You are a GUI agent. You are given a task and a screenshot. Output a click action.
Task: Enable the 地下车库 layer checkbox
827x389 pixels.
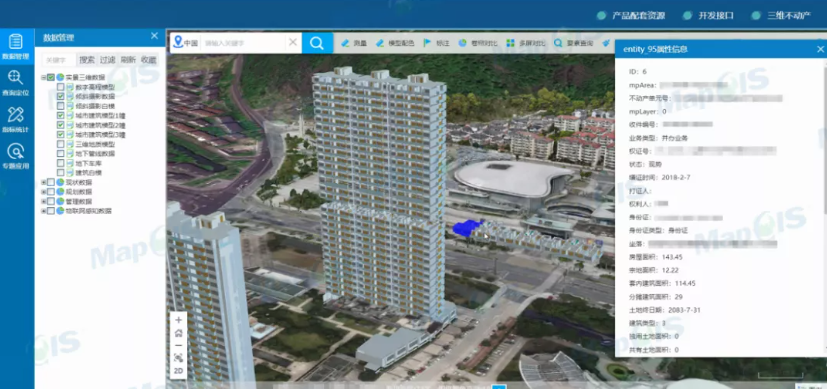point(61,163)
